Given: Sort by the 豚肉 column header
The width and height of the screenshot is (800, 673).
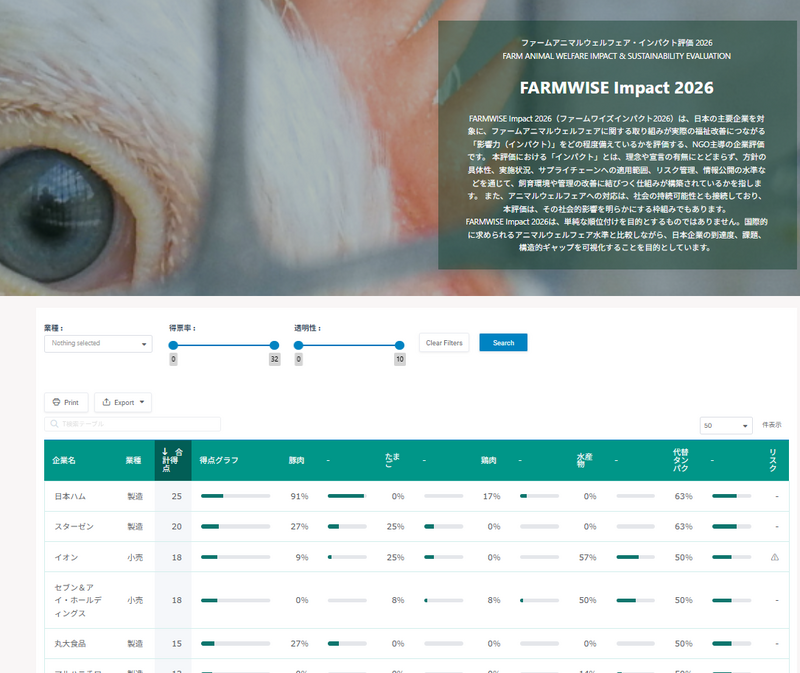Looking at the screenshot, I should (296, 461).
